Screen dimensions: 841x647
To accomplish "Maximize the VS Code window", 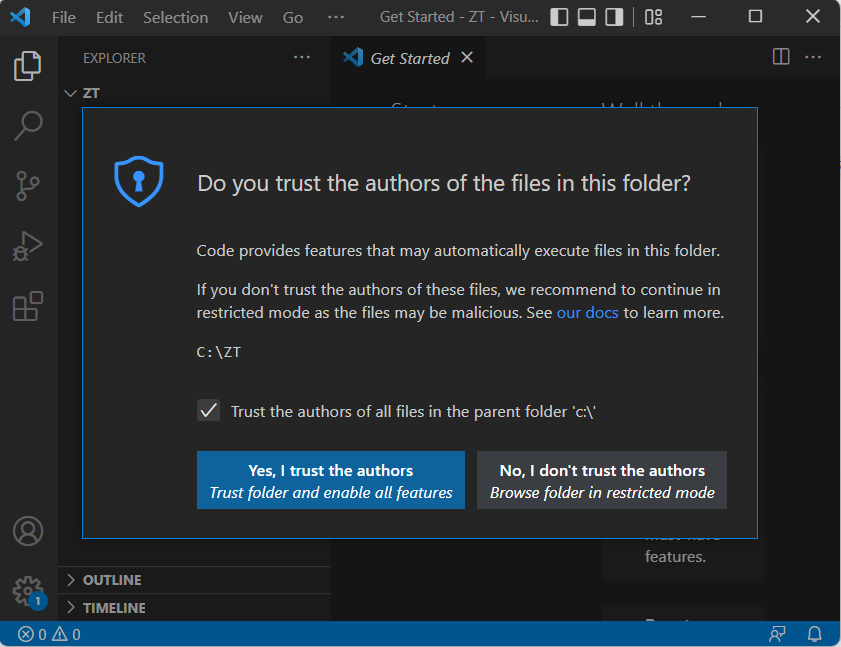I will tap(755, 17).
